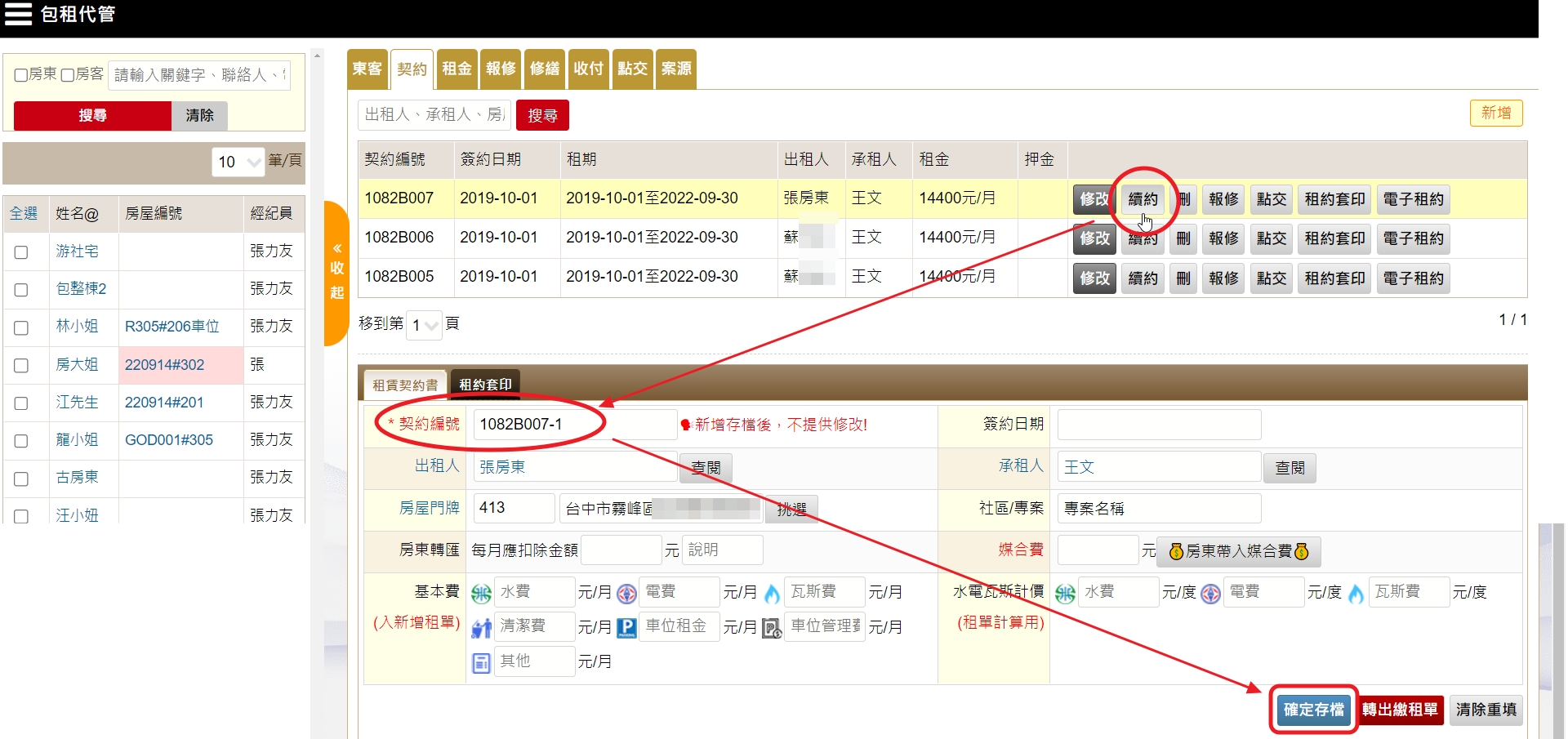Viewport: 1568px width, 739px height.
Task: Toggle the 房客 filter checkbox
Action: (x=69, y=75)
